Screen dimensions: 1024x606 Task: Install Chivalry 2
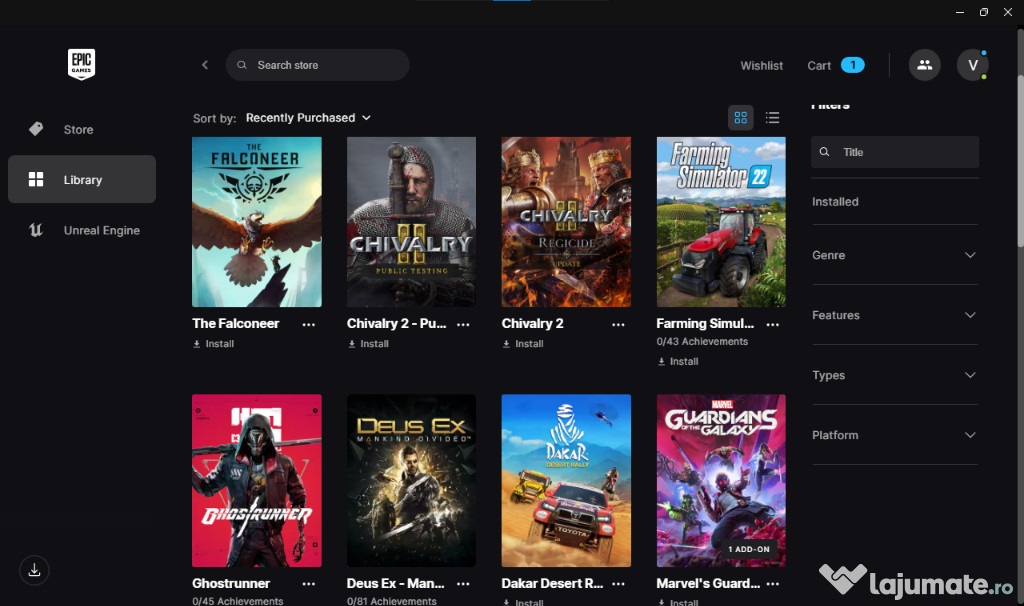tap(523, 344)
